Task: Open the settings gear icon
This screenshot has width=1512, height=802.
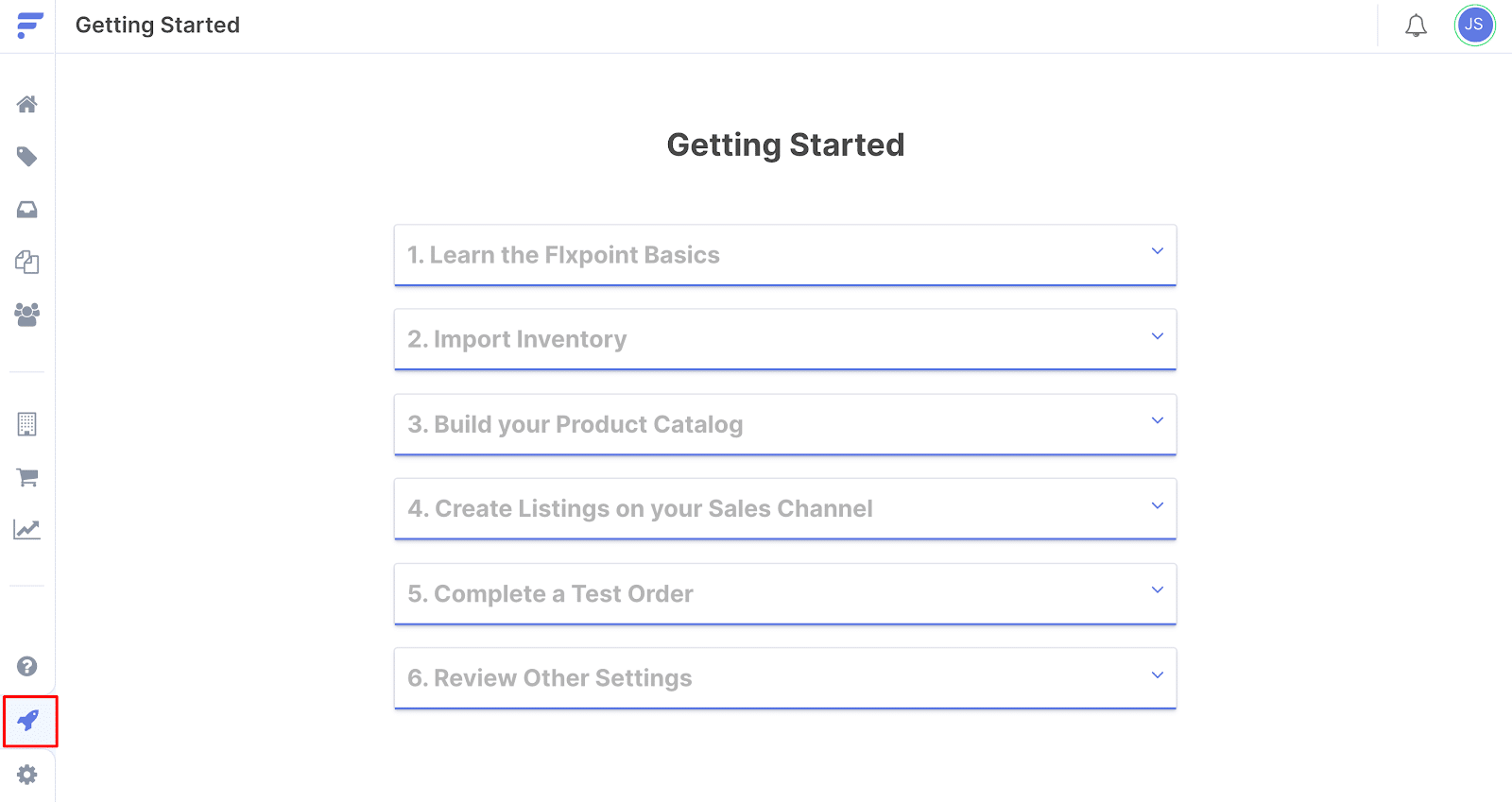Action: point(27,775)
